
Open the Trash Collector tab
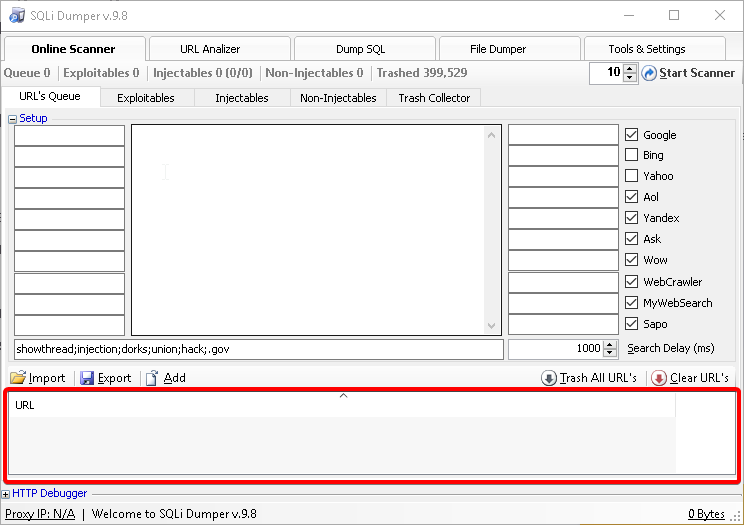(434, 98)
